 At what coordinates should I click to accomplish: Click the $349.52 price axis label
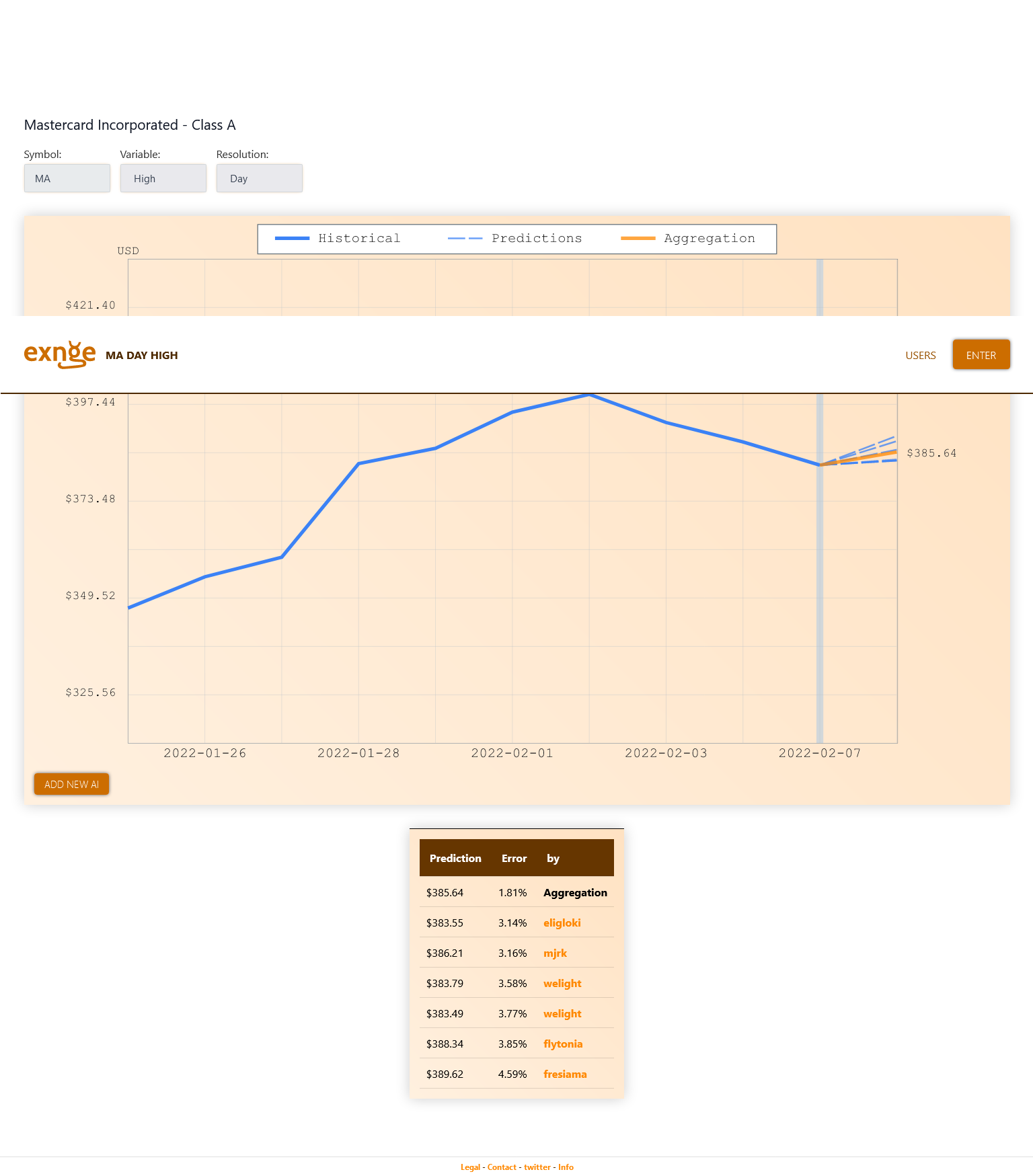[x=90, y=596]
